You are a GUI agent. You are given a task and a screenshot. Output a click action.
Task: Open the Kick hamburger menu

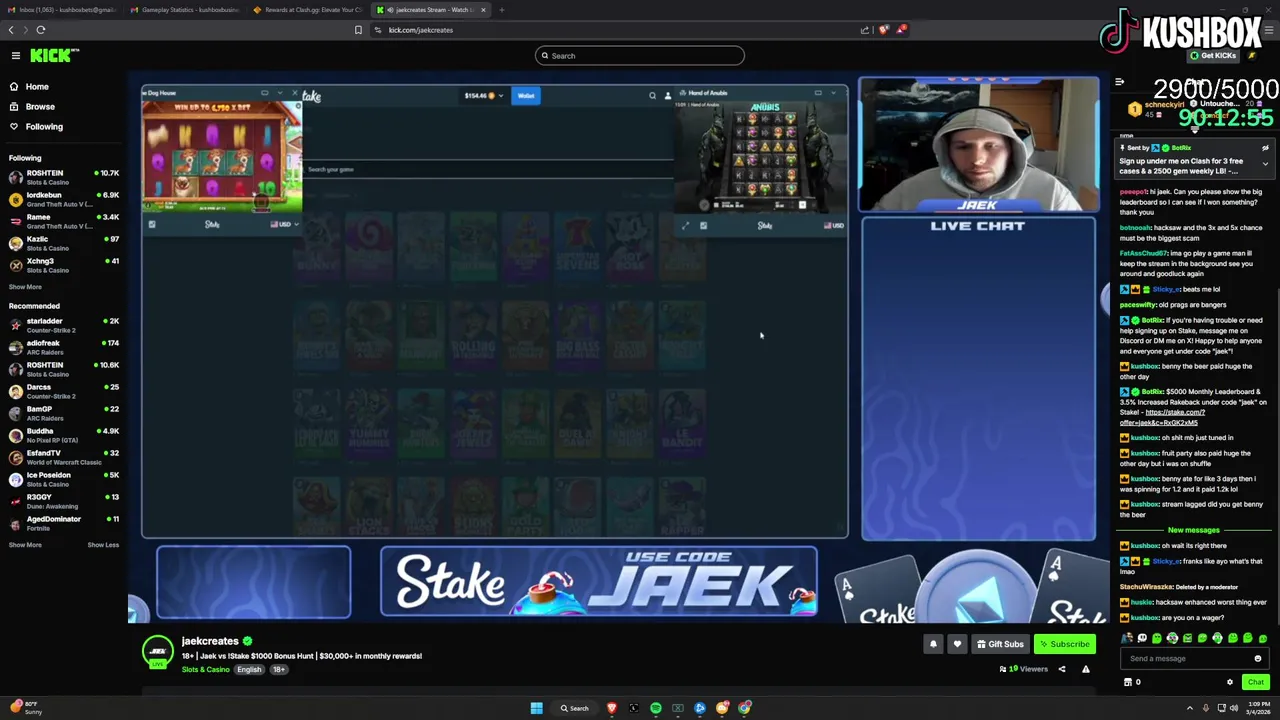[16, 56]
